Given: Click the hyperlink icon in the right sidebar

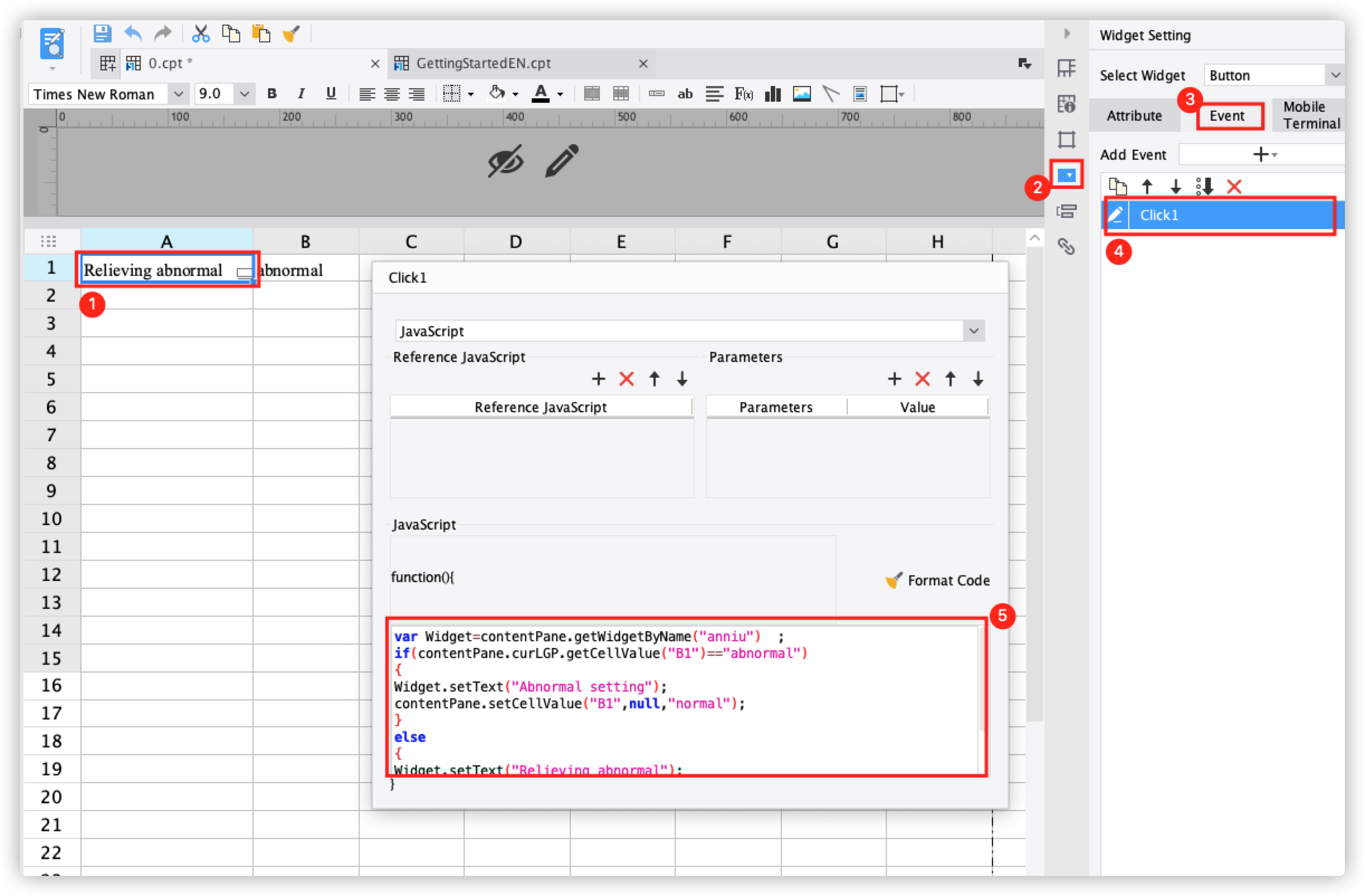Looking at the screenshot, I should [1066, 247].
